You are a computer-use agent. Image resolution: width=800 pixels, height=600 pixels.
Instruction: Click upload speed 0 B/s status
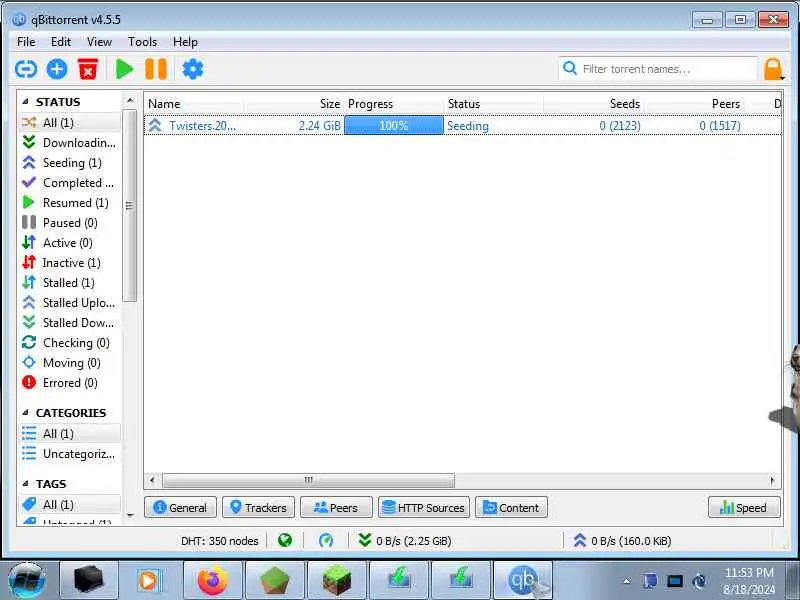coord(622,541)
